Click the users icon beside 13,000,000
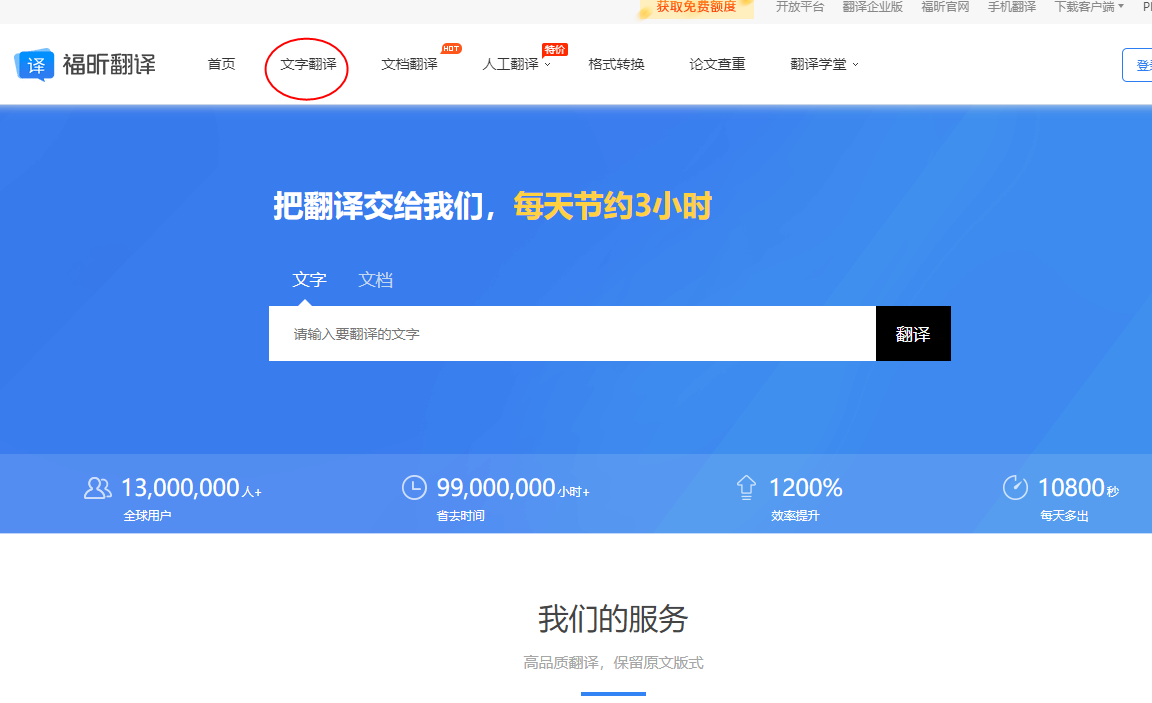This screenshot has height=703, width=1152. coord(98,488)
